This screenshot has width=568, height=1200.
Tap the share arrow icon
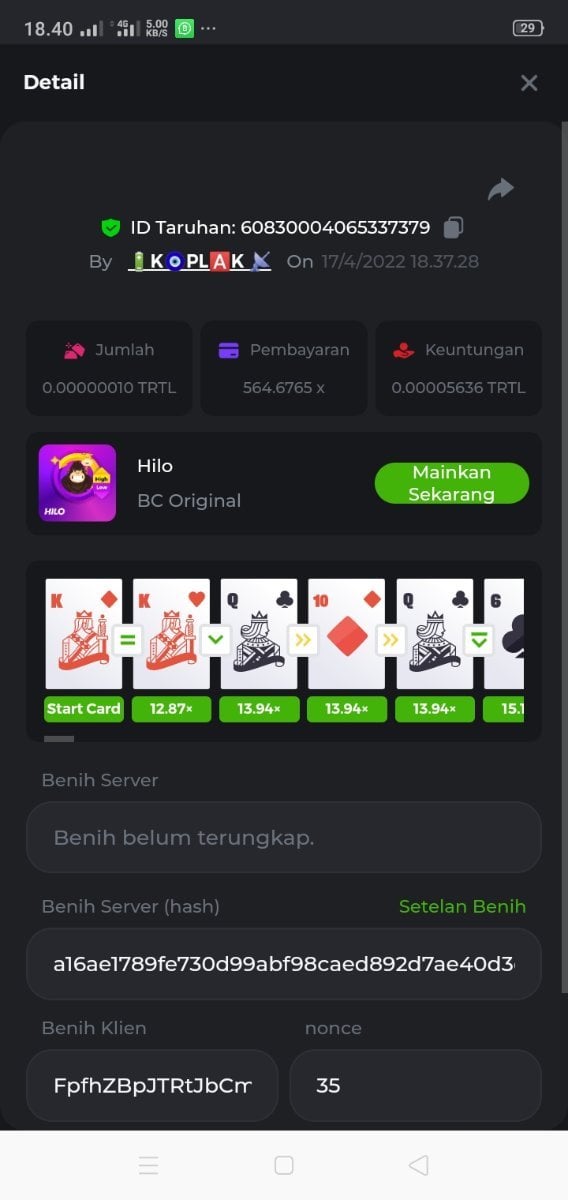(x=500, y=188)
